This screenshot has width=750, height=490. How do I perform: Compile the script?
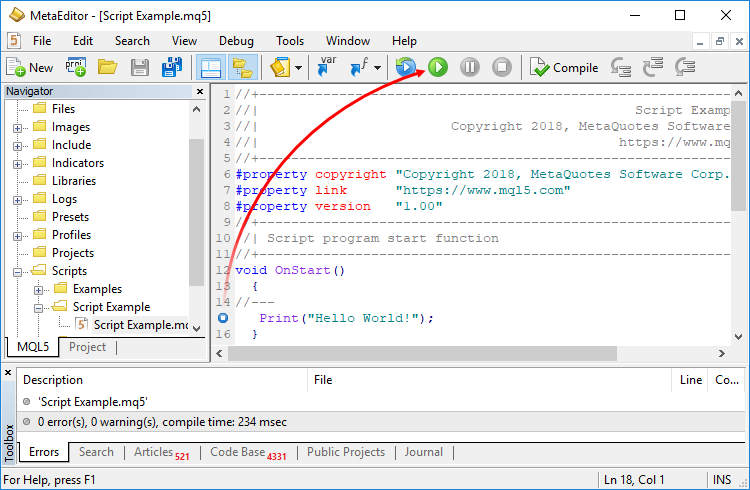coord(564,67)
